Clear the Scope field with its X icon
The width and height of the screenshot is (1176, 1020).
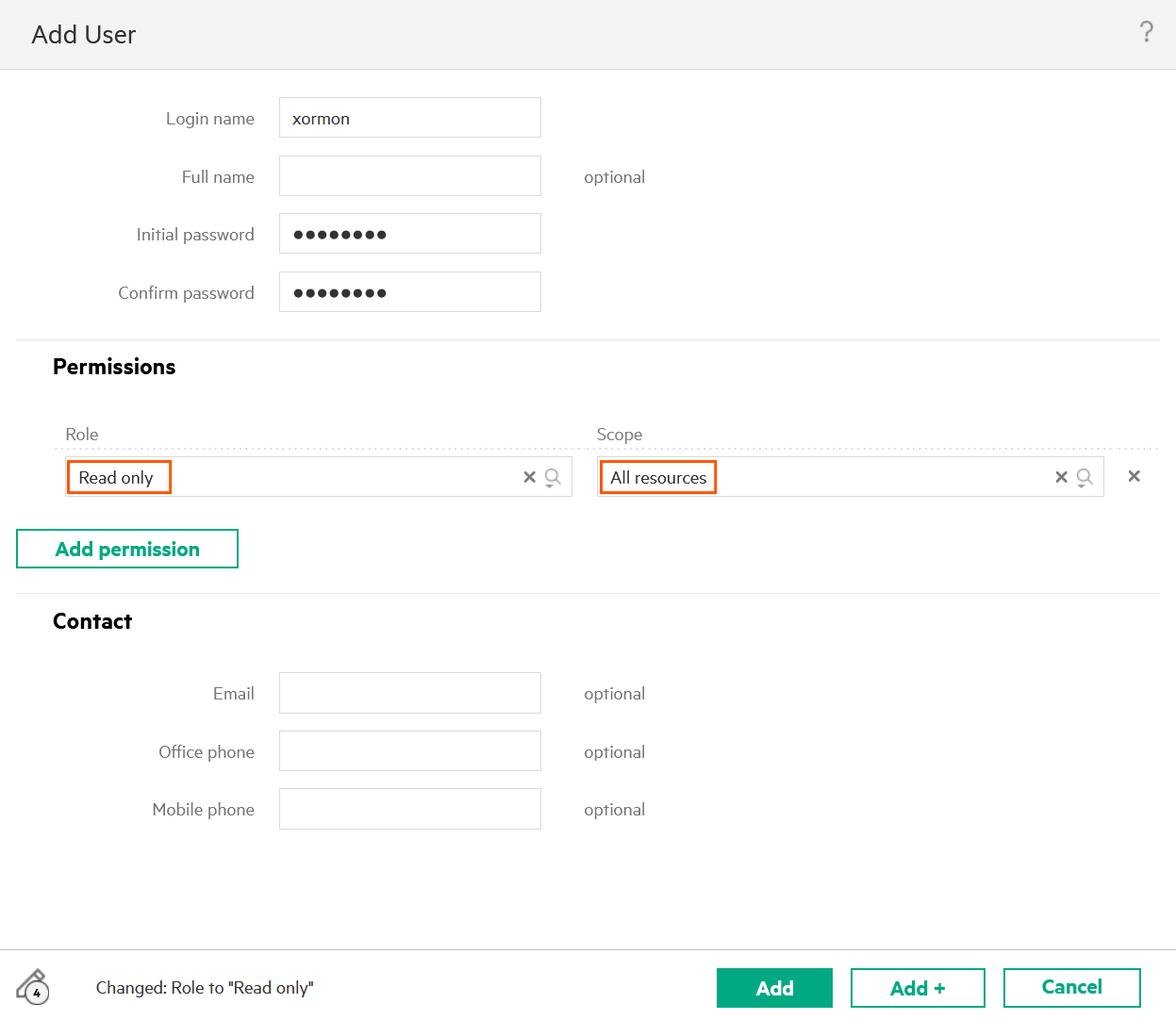[1061, 477]
